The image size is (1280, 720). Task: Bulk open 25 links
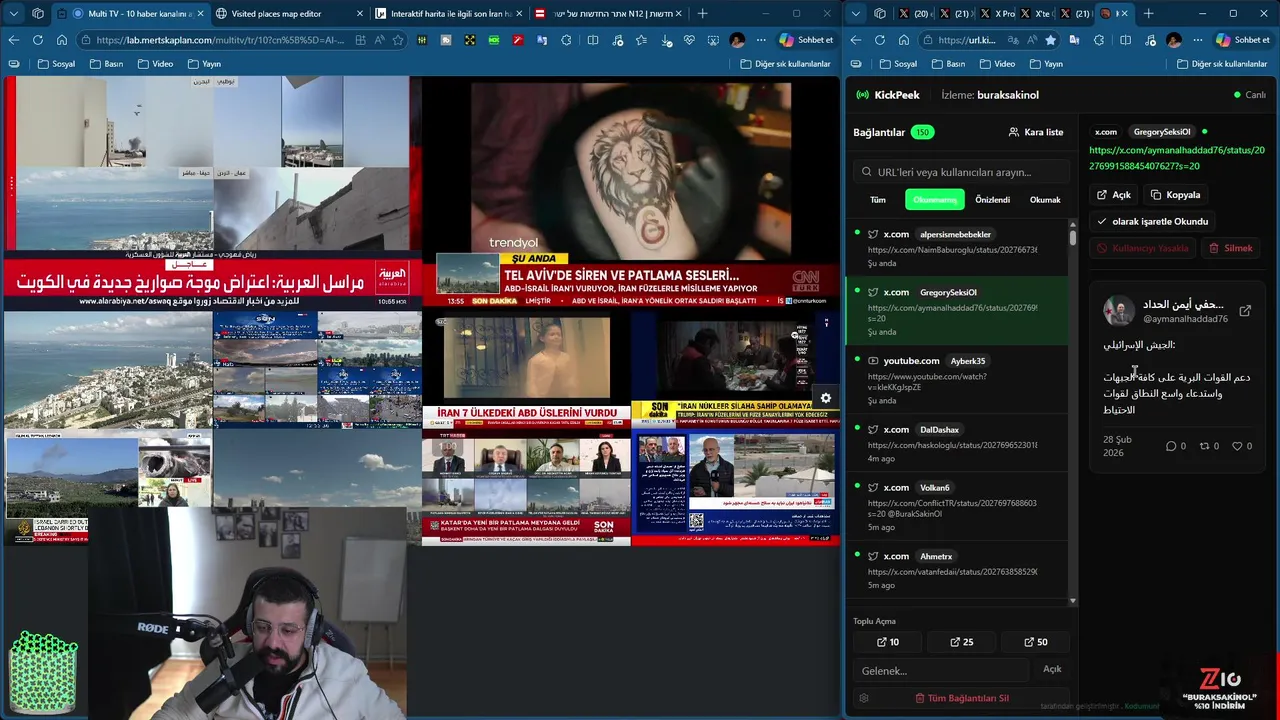(x=961, y=642)
